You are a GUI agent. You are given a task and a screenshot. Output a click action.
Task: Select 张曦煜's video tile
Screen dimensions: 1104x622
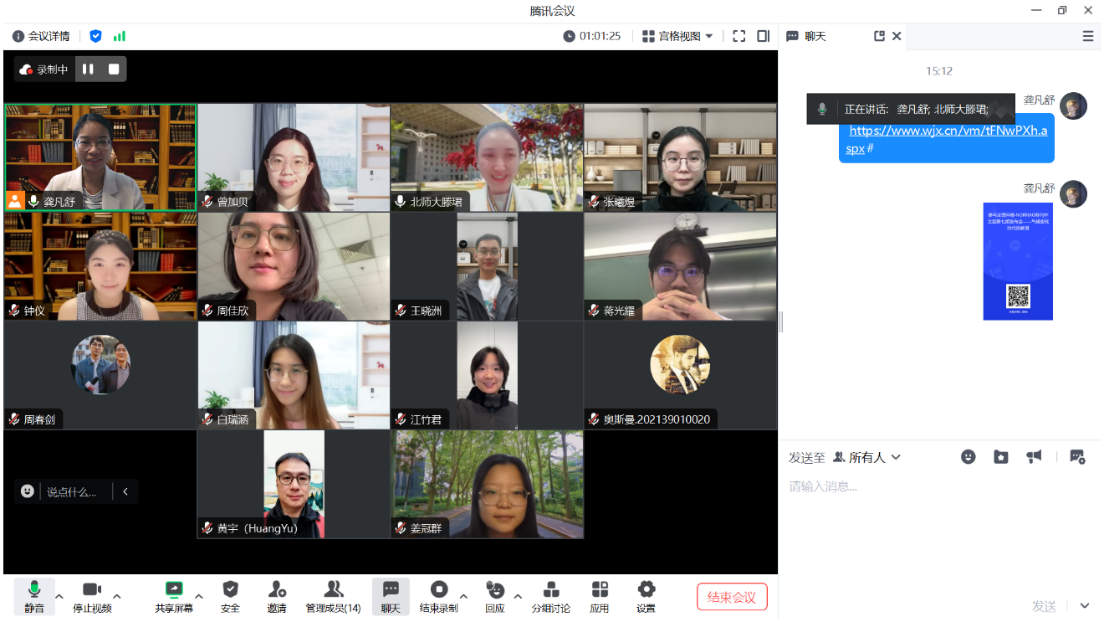[680, 158]
